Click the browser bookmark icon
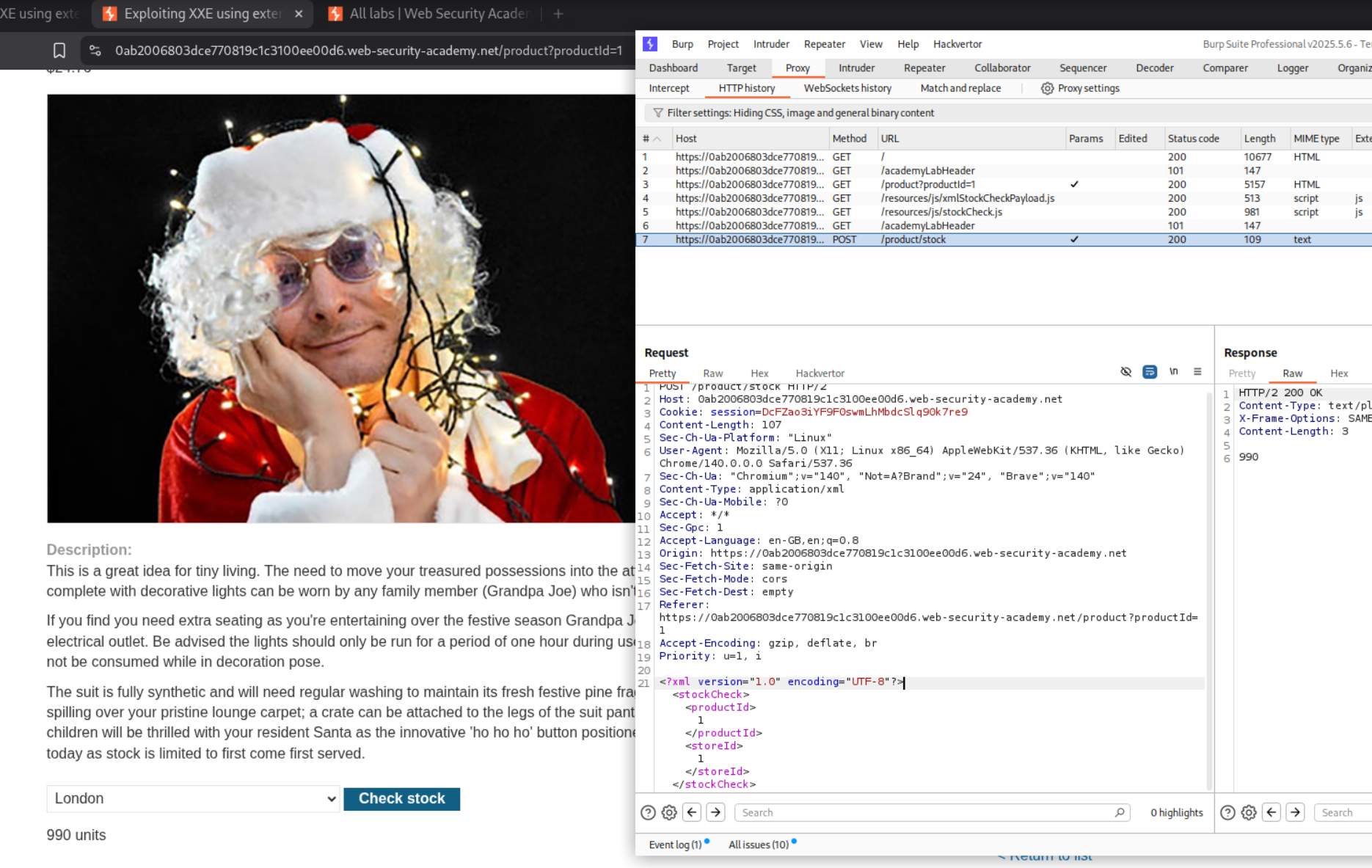The width and height of the screenshot is (1372, 868). point(59,51)
